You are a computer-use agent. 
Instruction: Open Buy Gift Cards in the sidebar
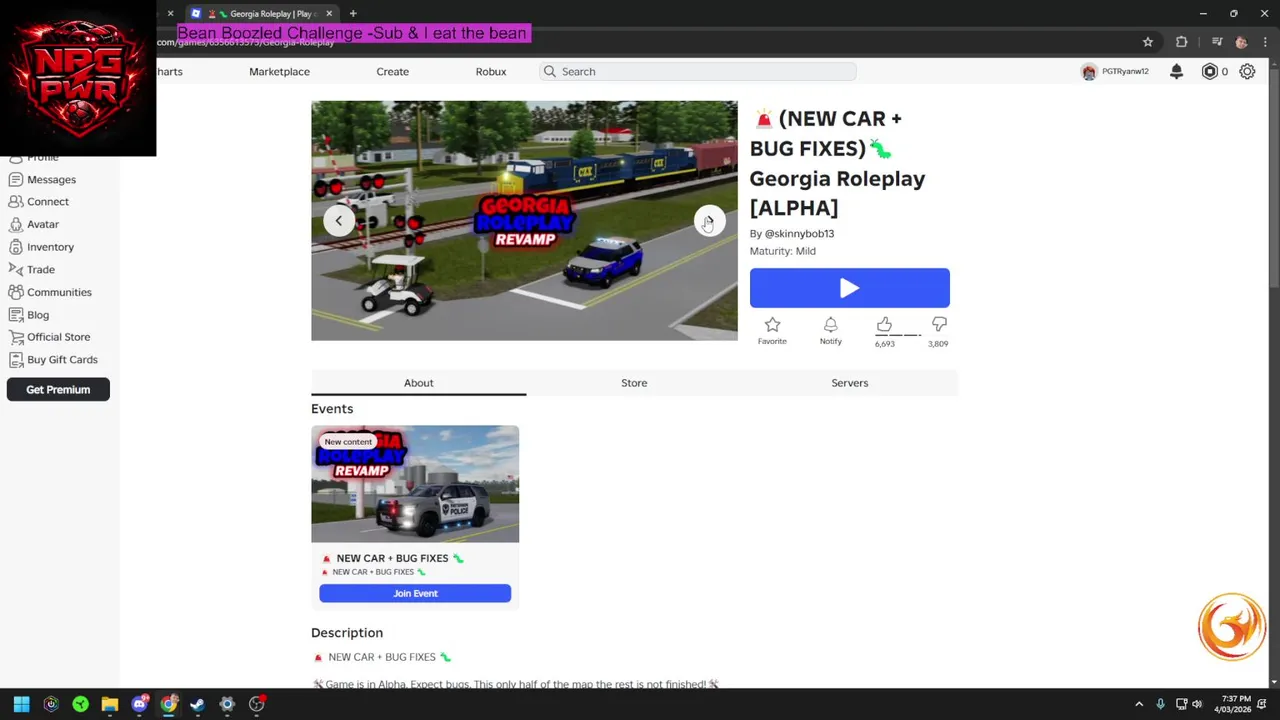[x=53, y=359]
